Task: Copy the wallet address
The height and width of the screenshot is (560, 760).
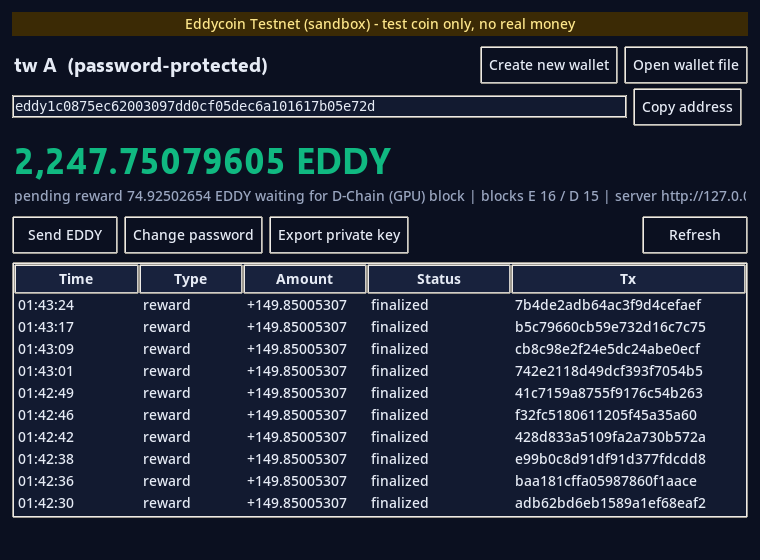Action: coord(687,107)
